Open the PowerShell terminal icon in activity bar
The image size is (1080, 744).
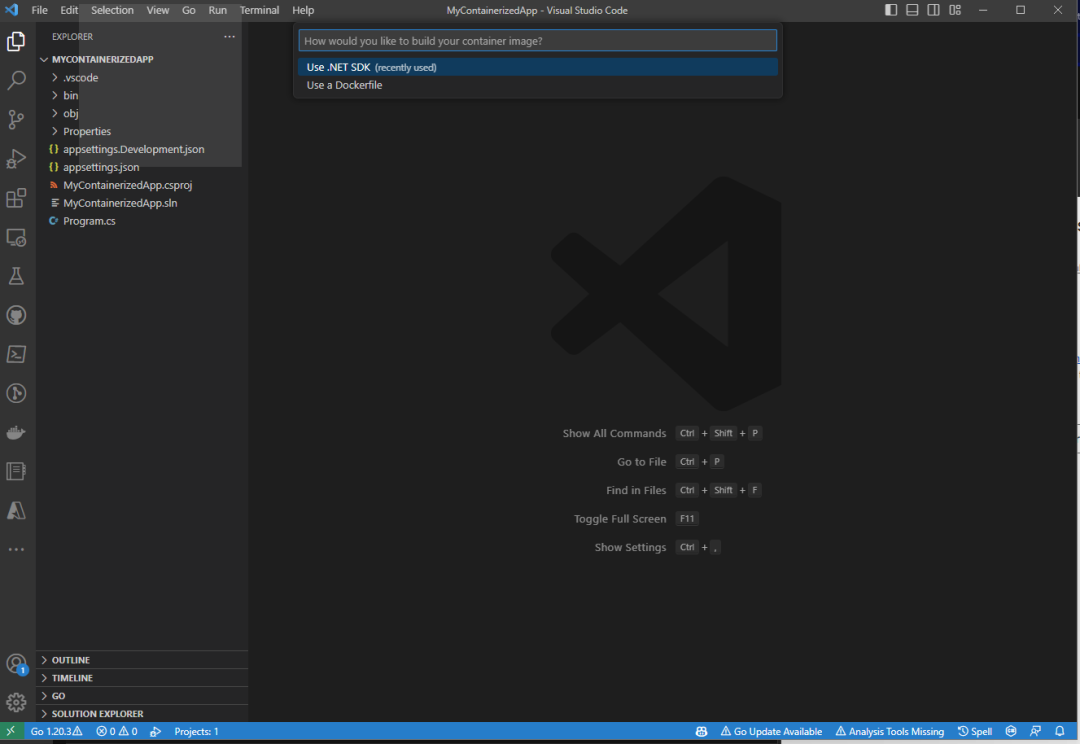(x=16, y=354)
